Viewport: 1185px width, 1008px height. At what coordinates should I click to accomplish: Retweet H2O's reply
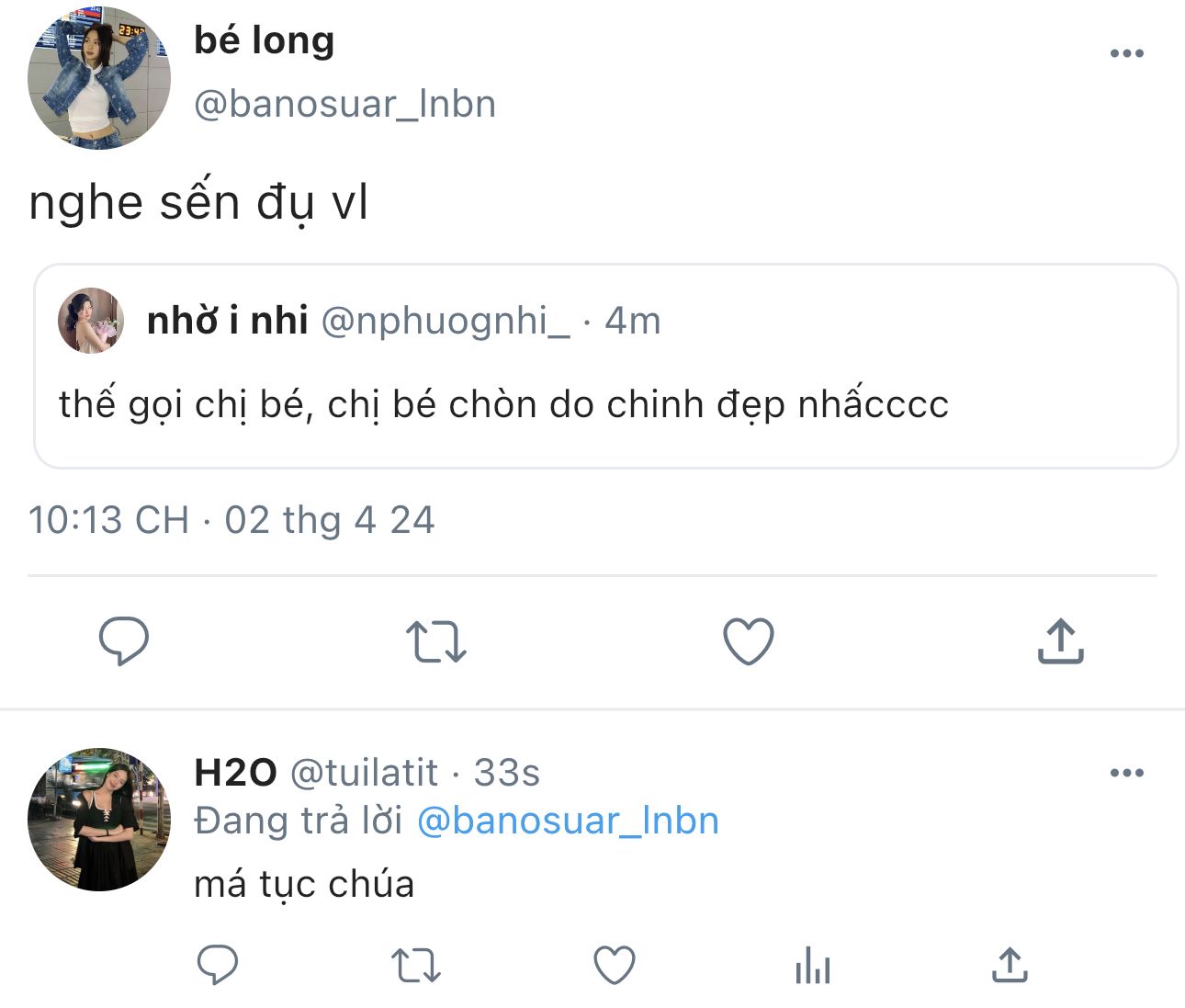[416, 966]
